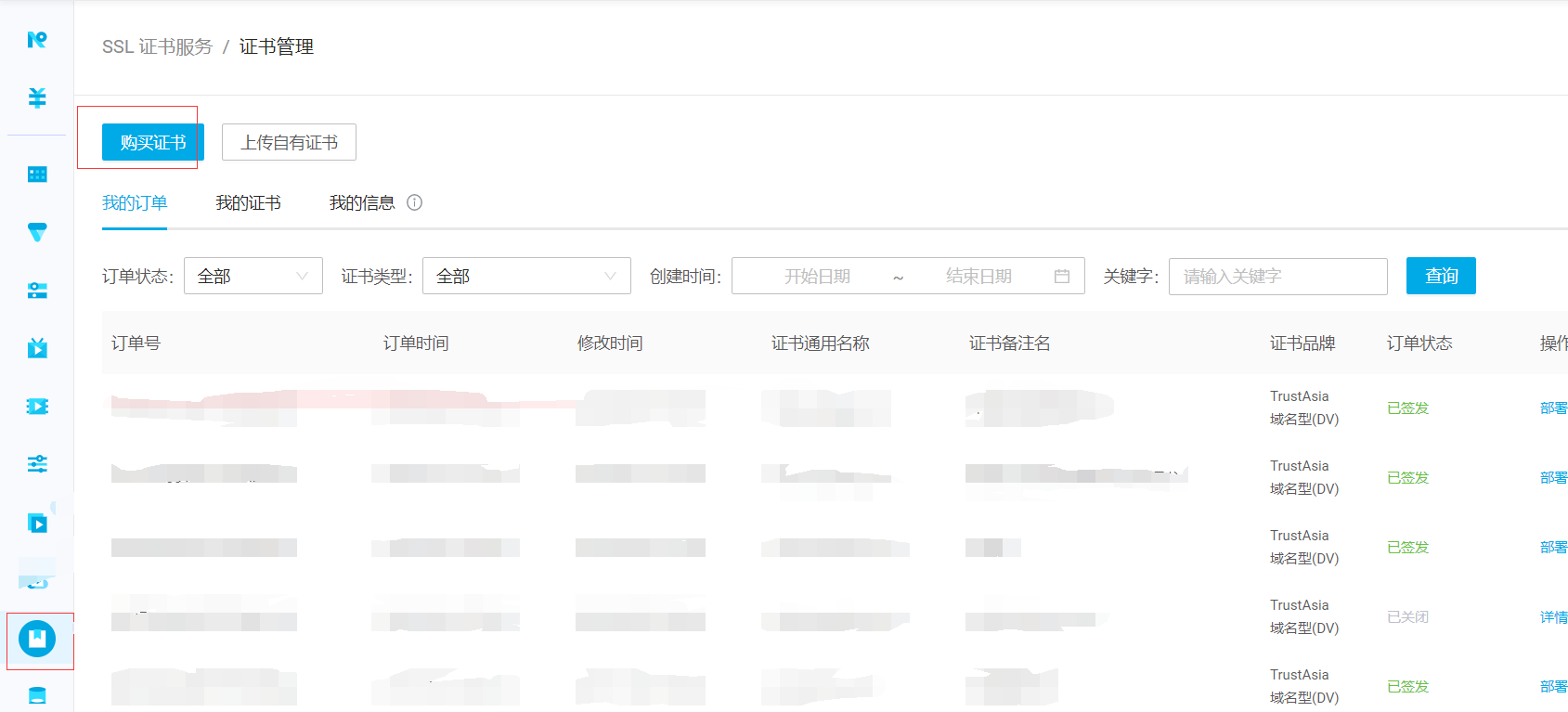Viewport: 1568px width, 712px height.
Task: Select the highlighted SSL certificate sidebar icon
Action: click(x=37, y=639)
